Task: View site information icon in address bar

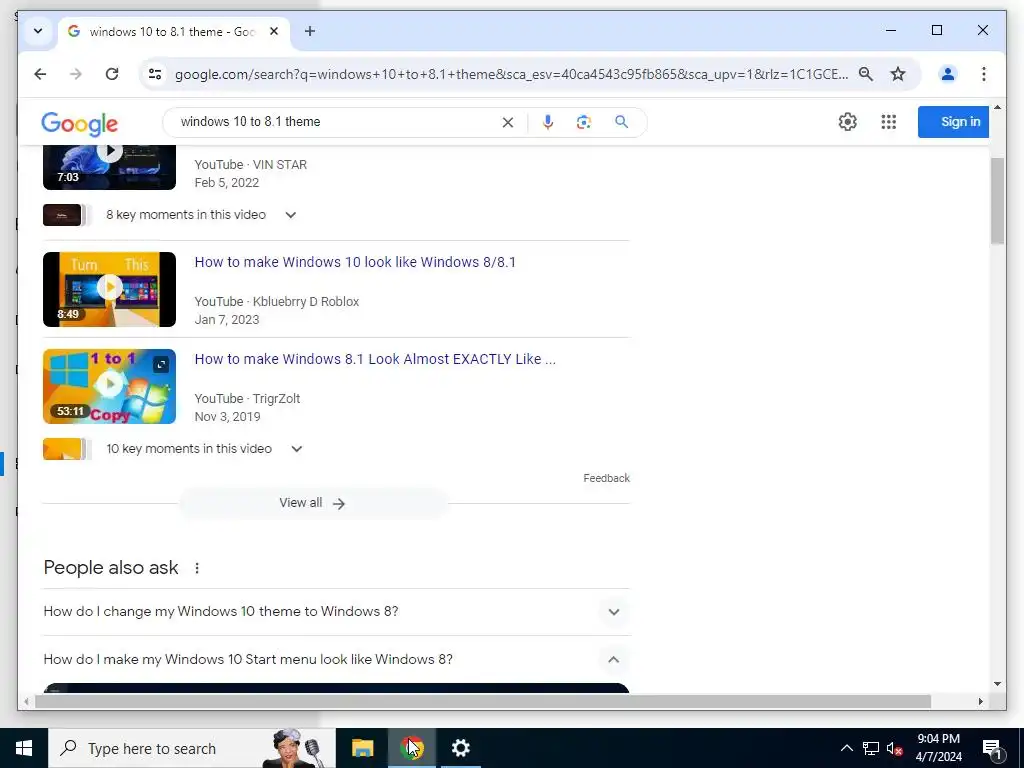Action: [155, 74]
